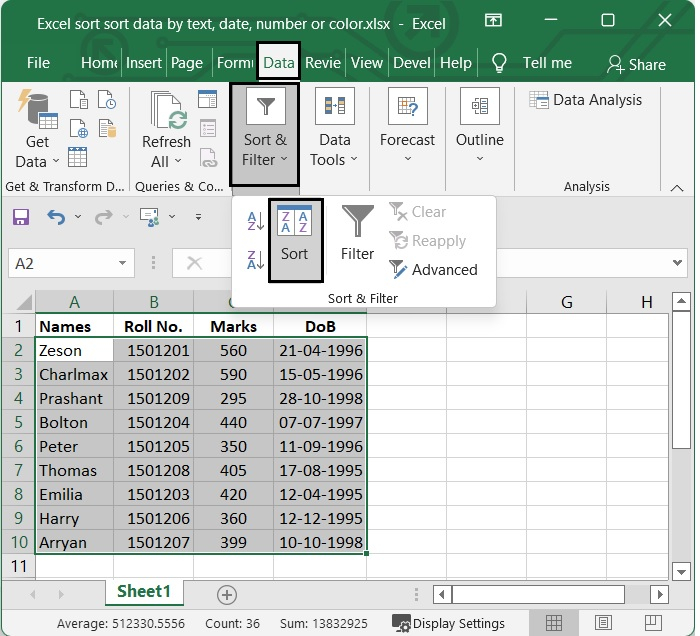Open Advanced filter options
Viewport: 700px width, 636px height.
(x=433, y=270)
